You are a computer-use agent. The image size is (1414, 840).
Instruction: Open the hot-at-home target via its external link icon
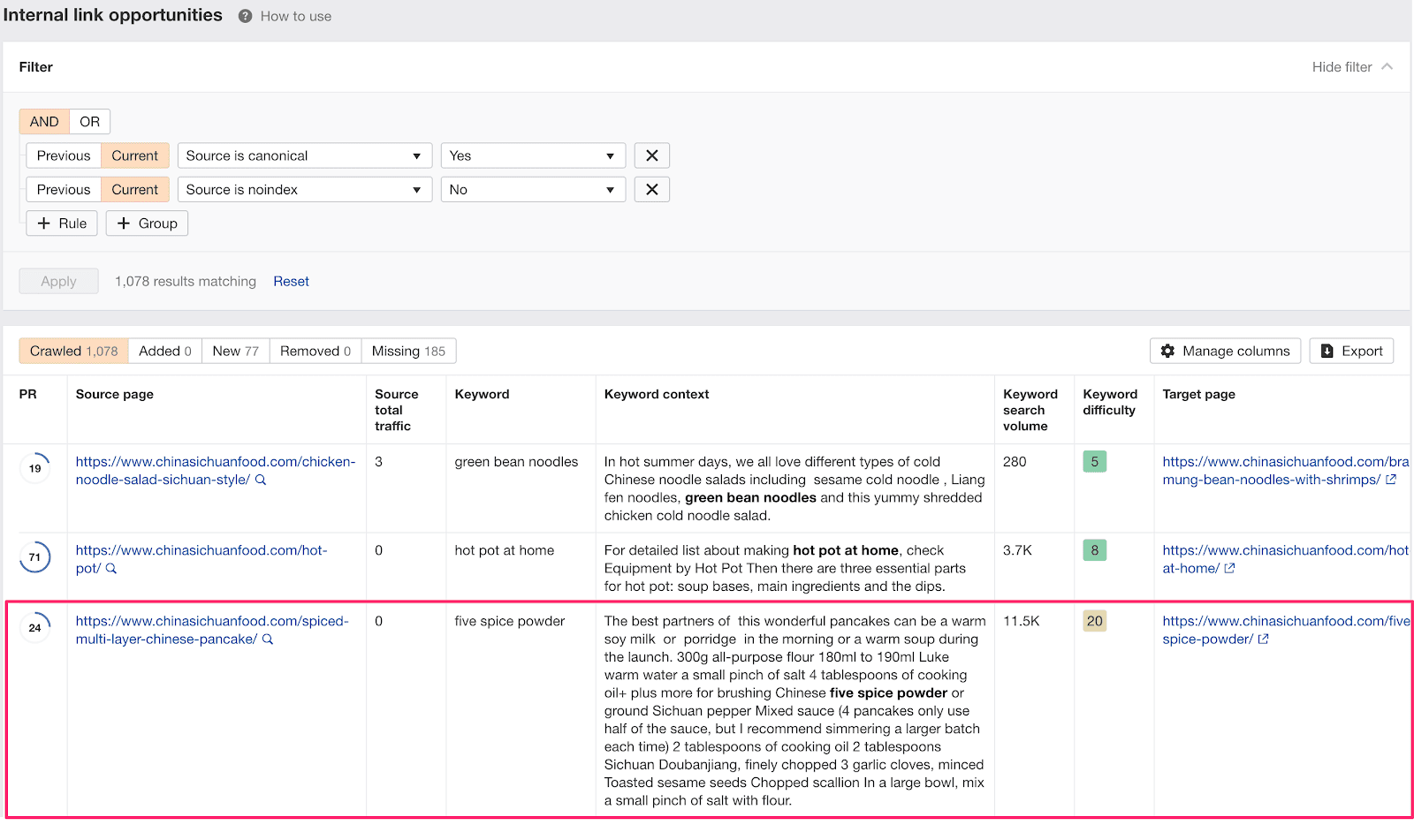click(1228, 568)
